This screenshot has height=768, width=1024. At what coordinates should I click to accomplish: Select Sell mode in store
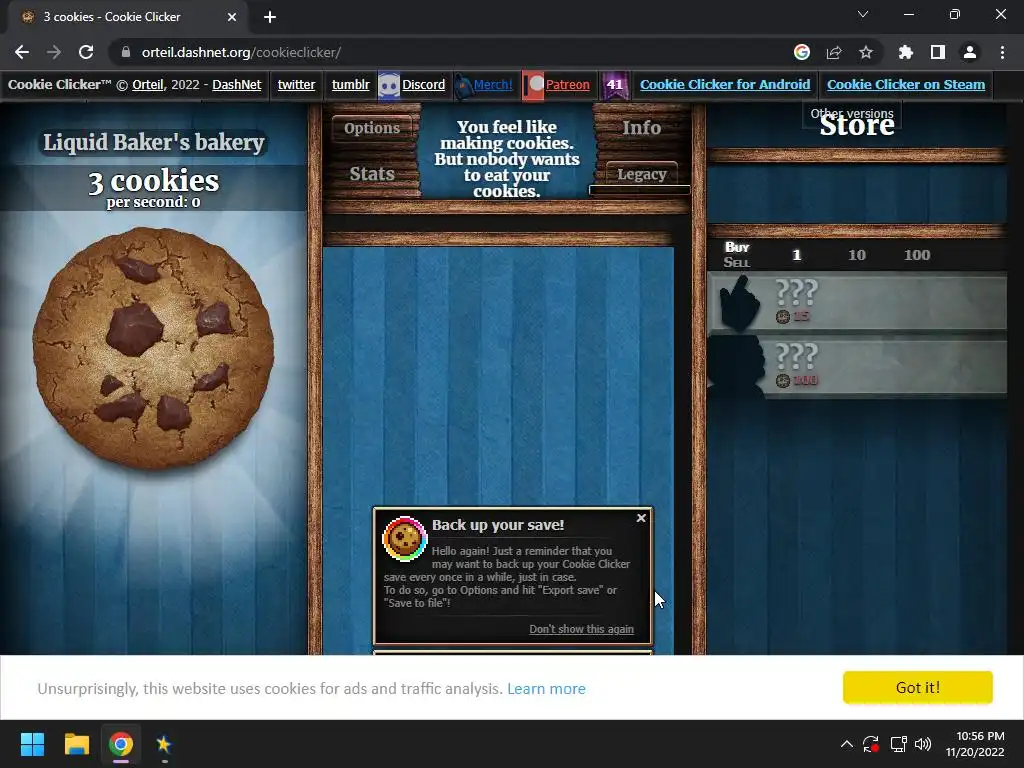click(x=737, y=263)
